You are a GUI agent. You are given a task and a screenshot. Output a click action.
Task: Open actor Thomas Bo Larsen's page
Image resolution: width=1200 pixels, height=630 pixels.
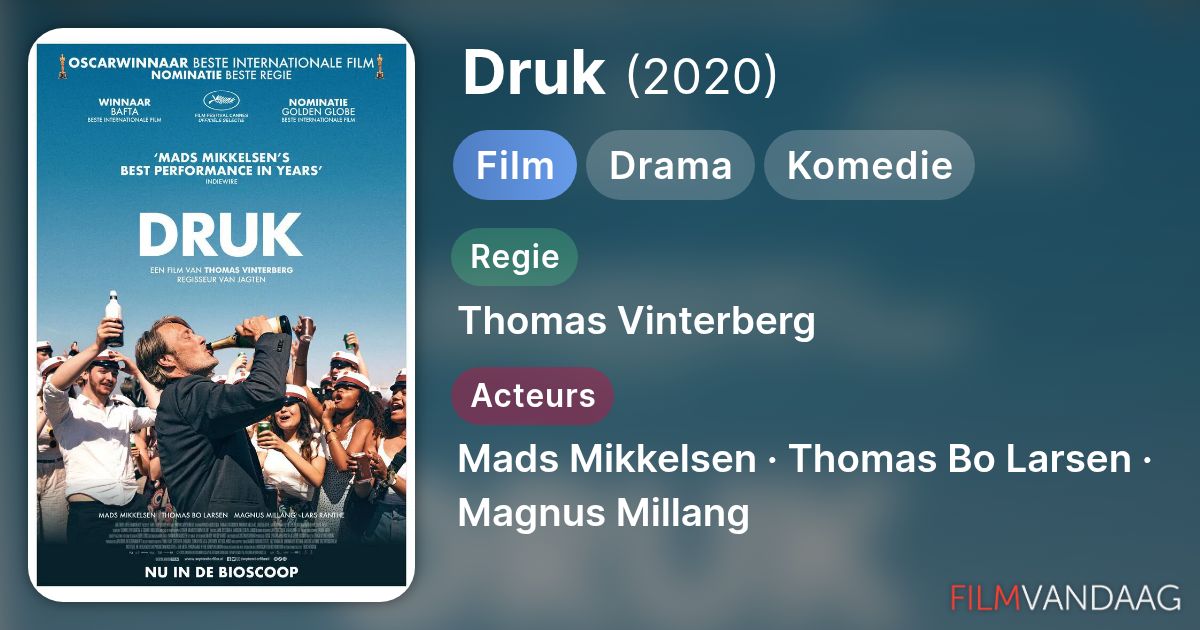click(x=960, y=459)
